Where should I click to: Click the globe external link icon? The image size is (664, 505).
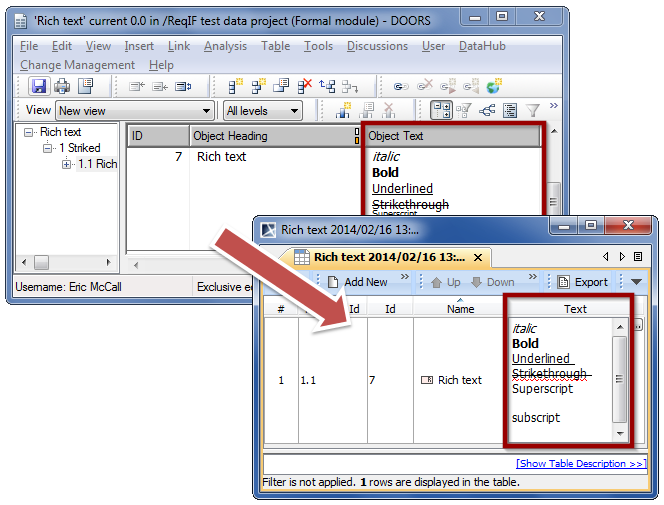click(493, 86)
